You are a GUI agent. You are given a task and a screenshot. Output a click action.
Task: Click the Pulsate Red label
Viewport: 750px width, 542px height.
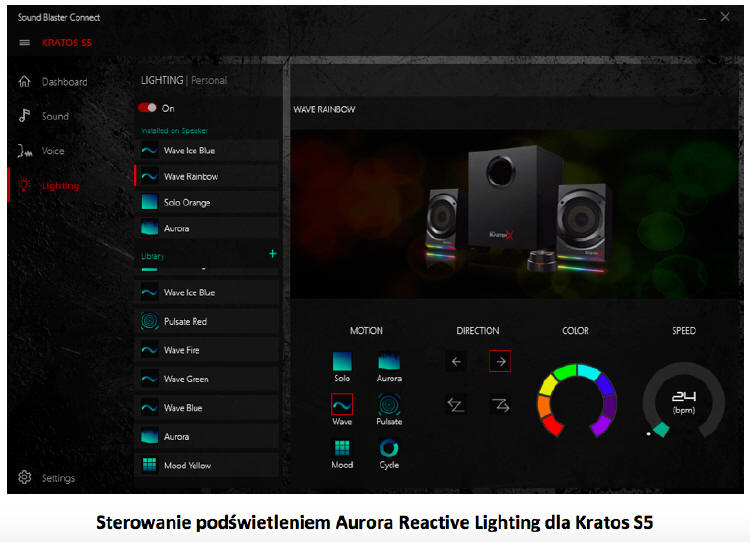coord(185,321)
